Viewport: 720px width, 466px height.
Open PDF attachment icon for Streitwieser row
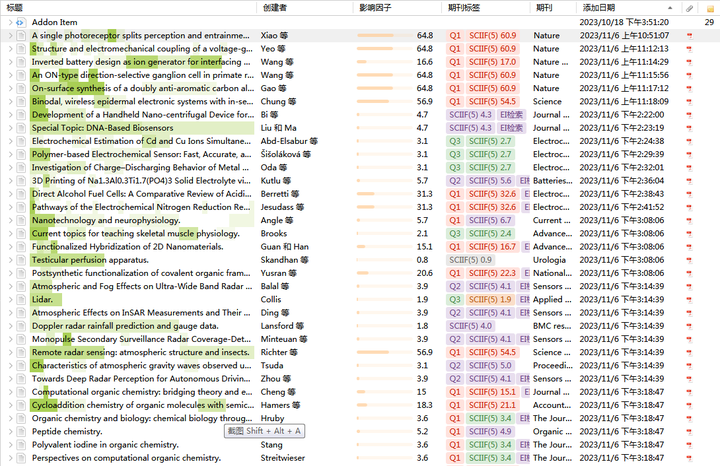[689, 458]
